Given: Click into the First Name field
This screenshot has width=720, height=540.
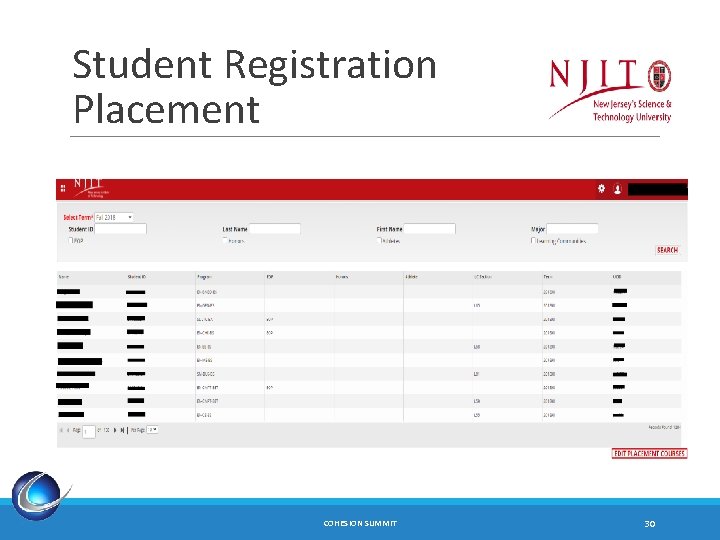Looking at the screenshot, I should click(429, 229).
